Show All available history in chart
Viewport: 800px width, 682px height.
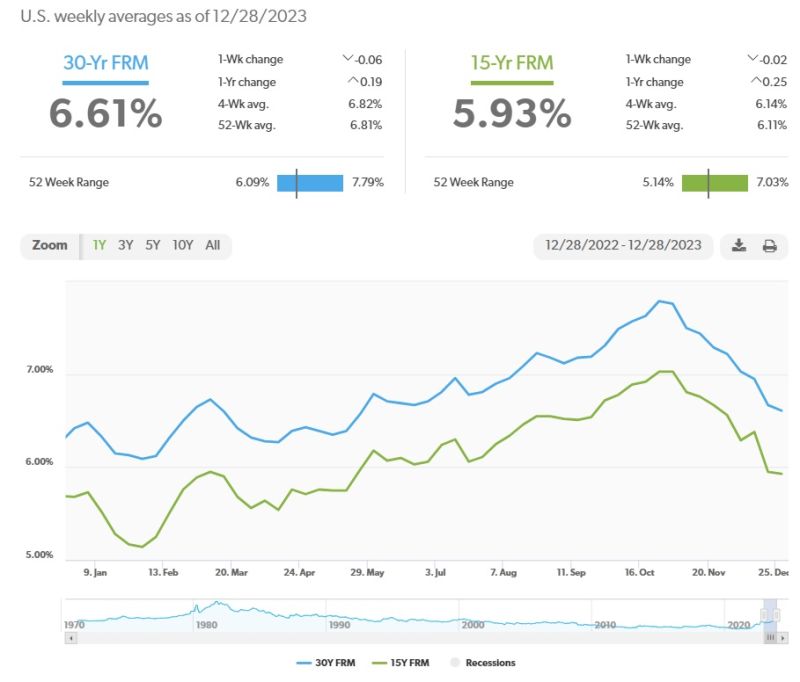tap(212, 245)
